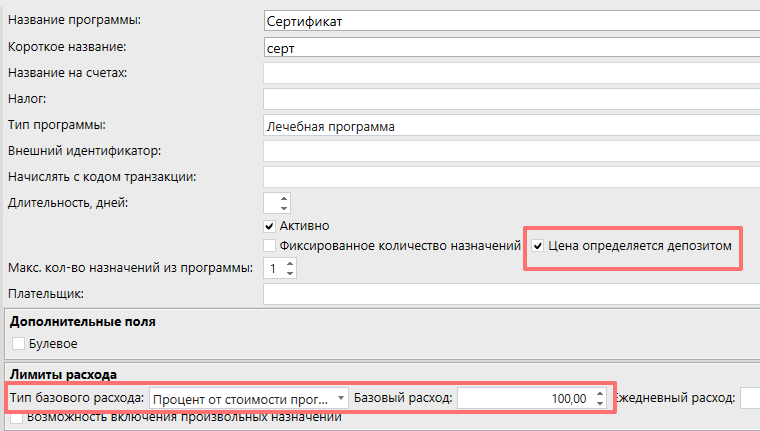
Task: Focus the Название на счетах field
Action: click(x=510, y=72)
